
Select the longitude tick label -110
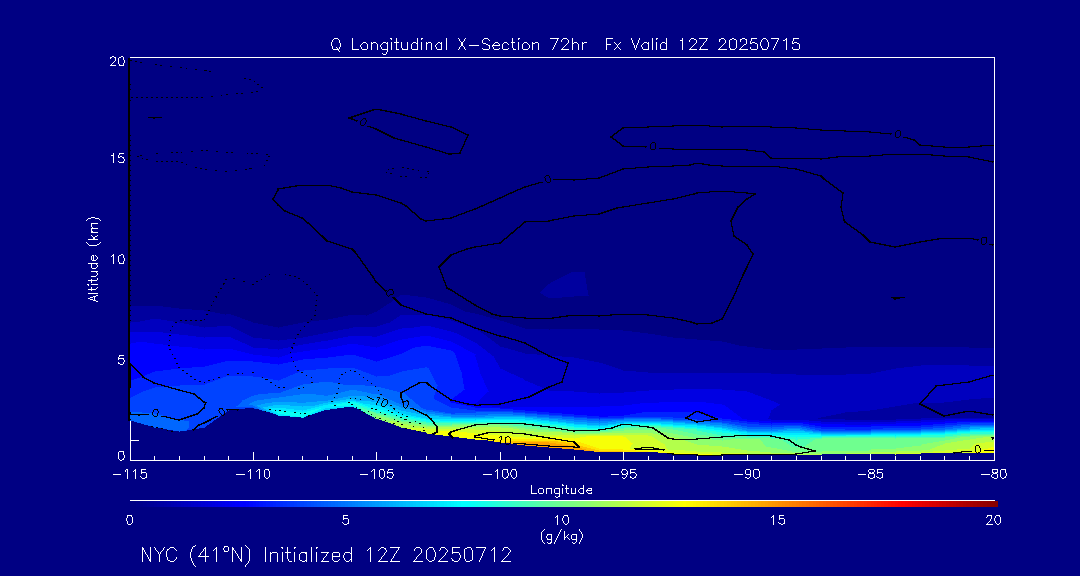253,476
